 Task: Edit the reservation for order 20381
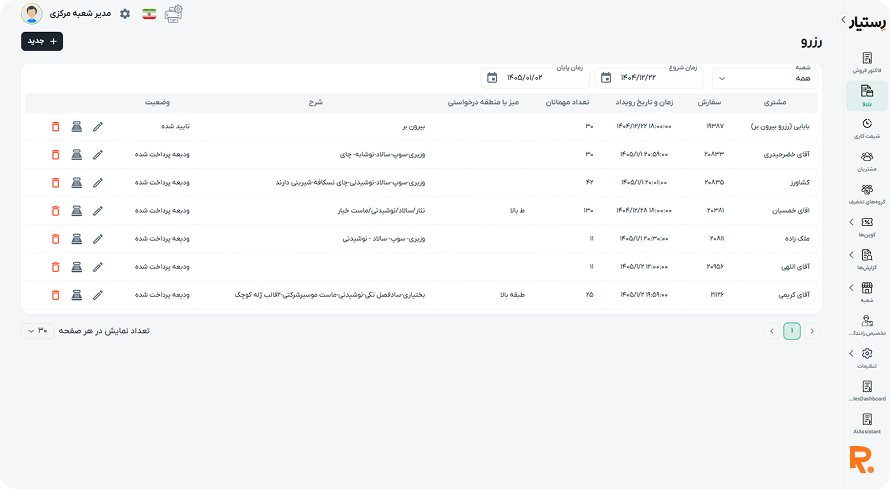pyautogui.click(x=98, y=210)
